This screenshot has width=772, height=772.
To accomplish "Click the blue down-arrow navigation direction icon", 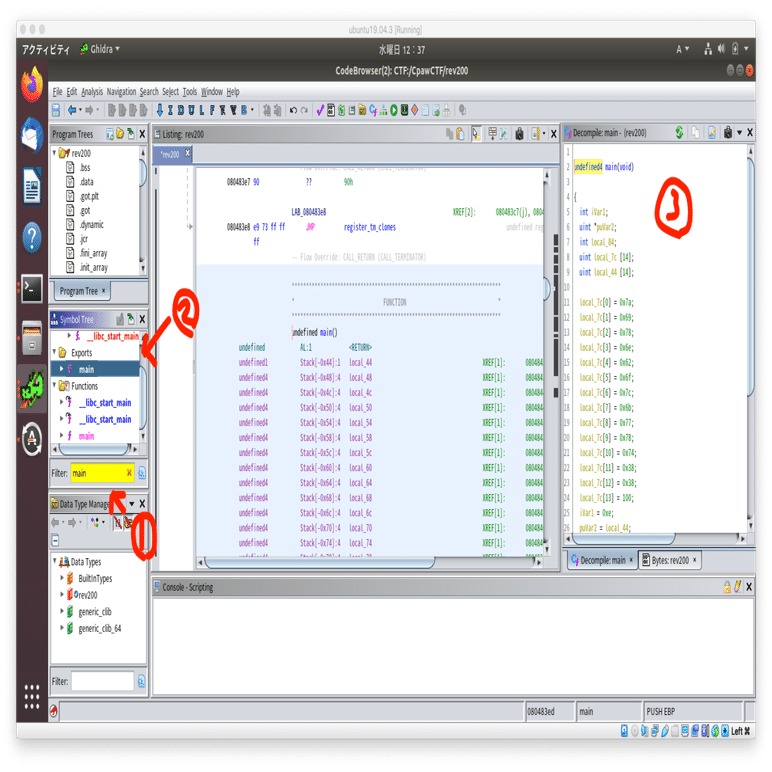I will (x=160, y=110).
